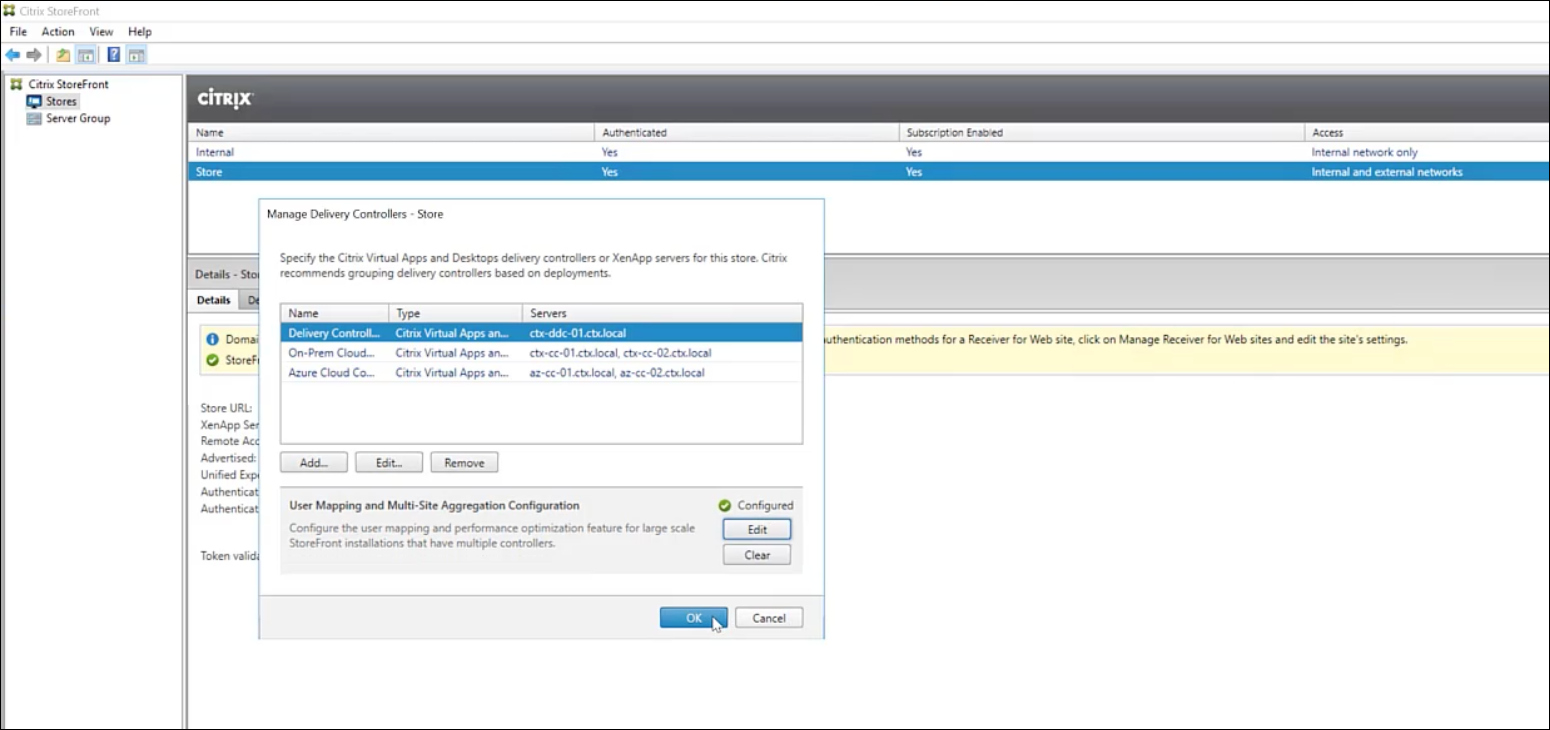Open Help using the question mark icon
The image size is (1550, 730).
pos(114,55)
